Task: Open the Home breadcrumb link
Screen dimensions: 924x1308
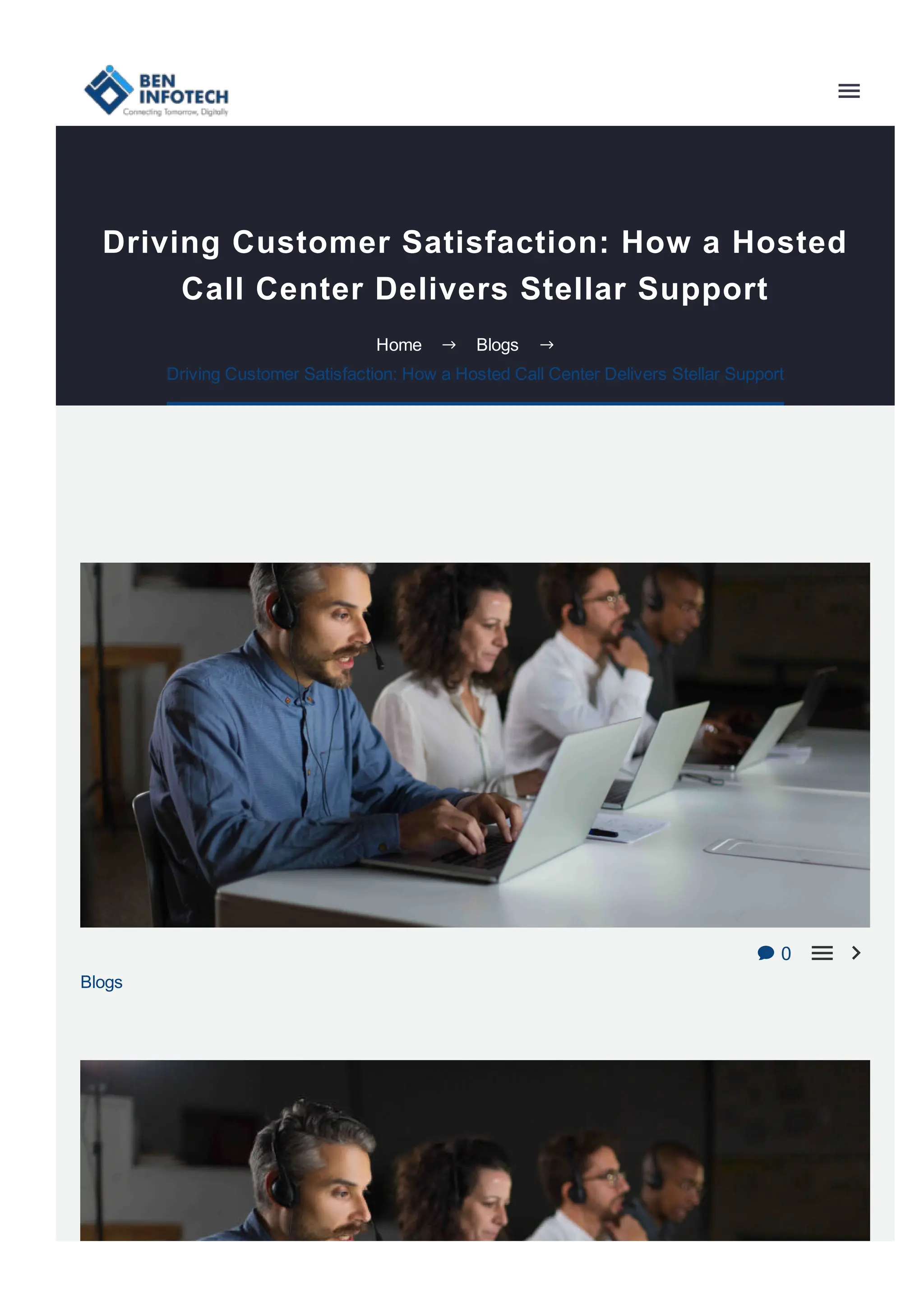Action: click(x=398, y=345)
